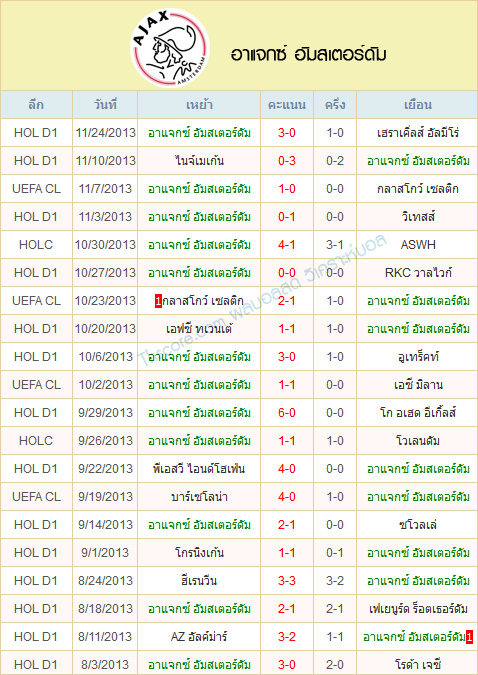Viewport: 478px width, 675px height.
Task: Select away team โรด้า เจซี
Action: coord(418,664)
